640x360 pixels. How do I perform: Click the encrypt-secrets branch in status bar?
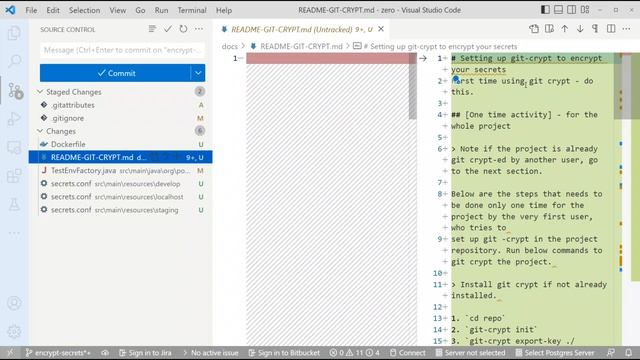click(58, 353)
